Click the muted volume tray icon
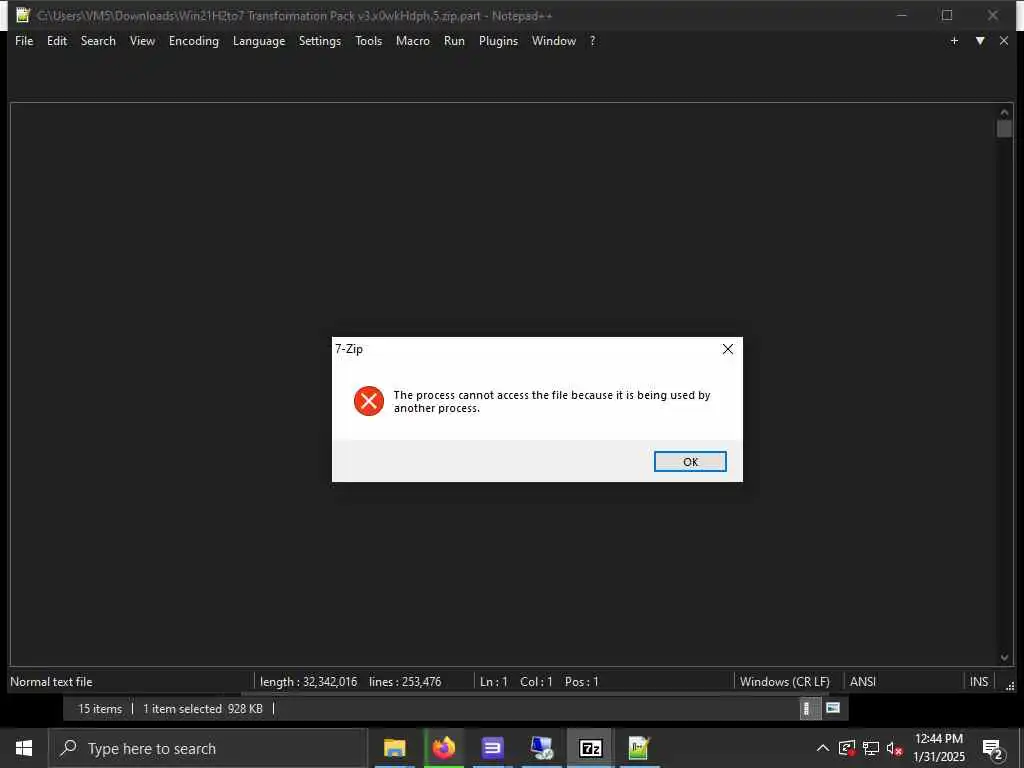Viewport: 1024px width, 768px height. point(894,748)
